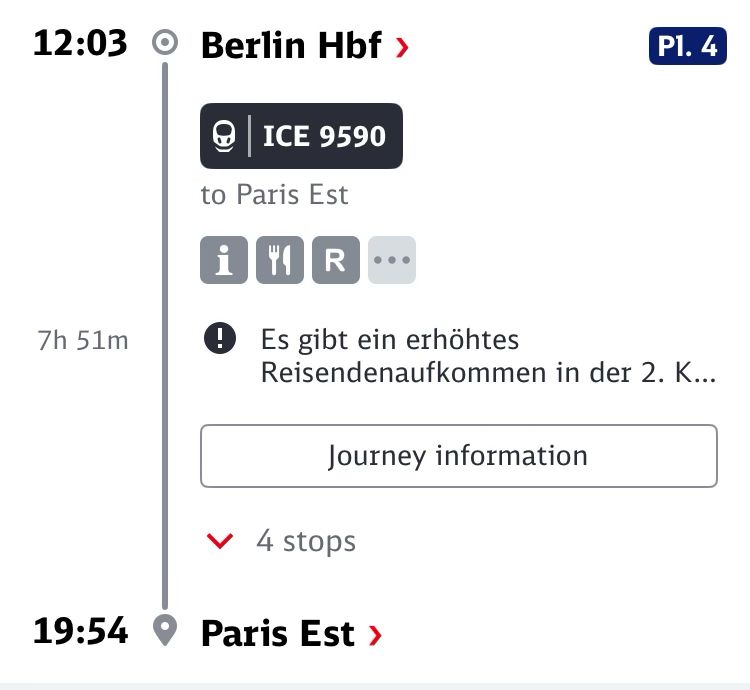This screenshot has width=750, height=690.
Task: Tap the Pl. 4 platform badge
Action: (x=687, y=46)
